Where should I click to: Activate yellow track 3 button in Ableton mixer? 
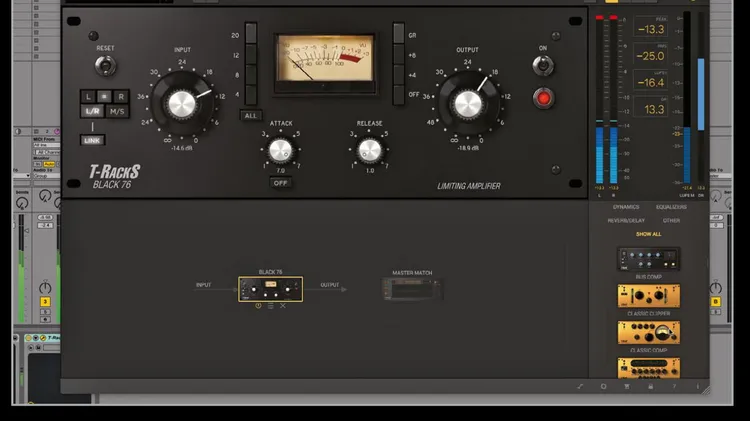[x=45, y=301]
